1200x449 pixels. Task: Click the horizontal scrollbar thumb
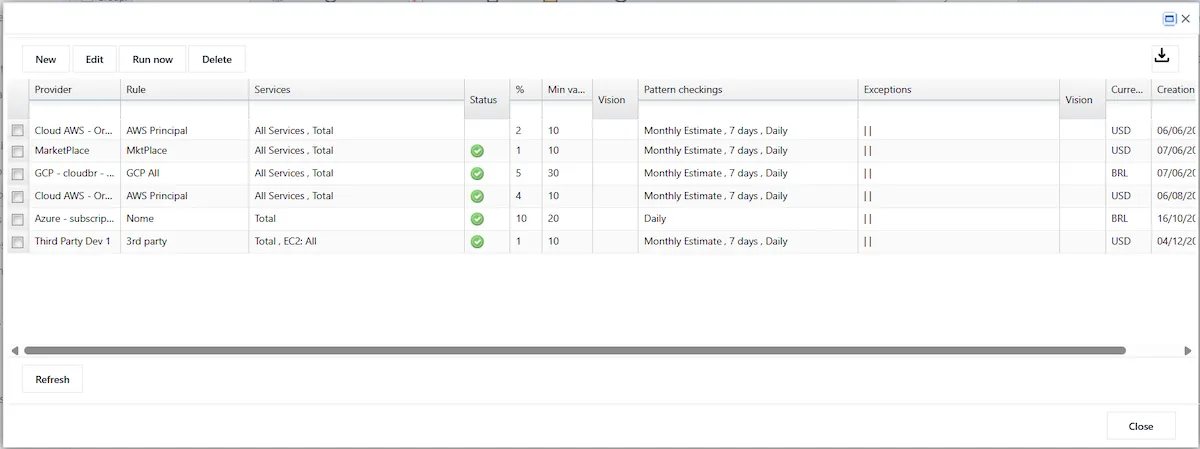[x=575, y=351]
